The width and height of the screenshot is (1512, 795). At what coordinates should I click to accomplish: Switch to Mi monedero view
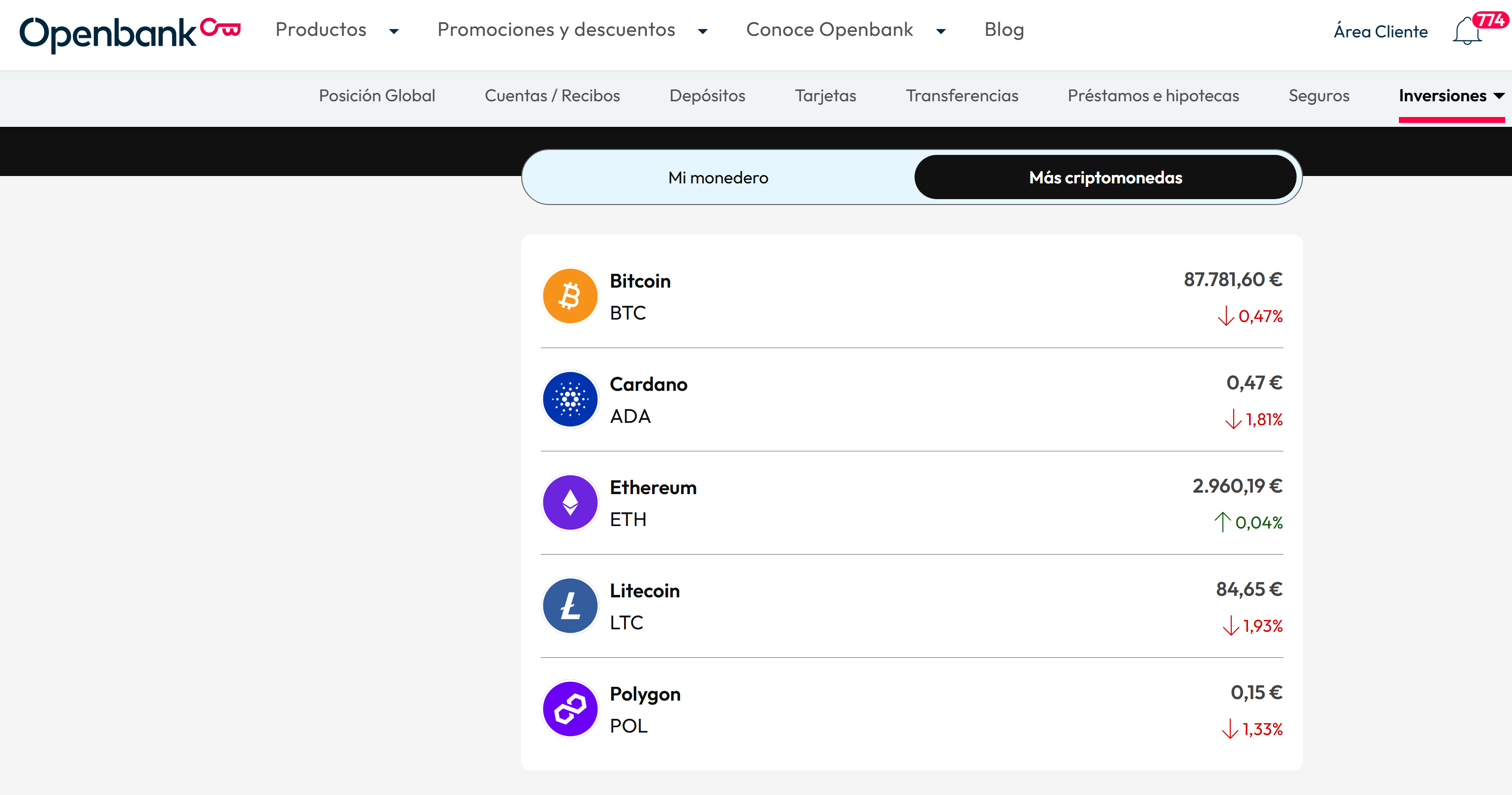[717, 177]
